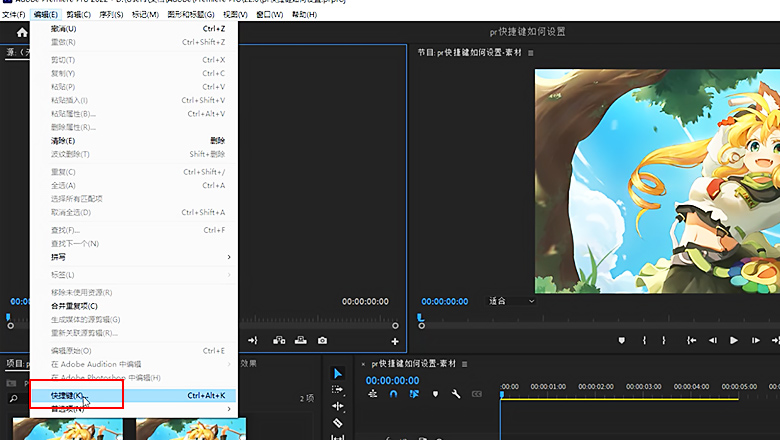The image size is (780, 440).
Task: Toggle Linked Selection in timeline
Action: pos(414,394)
